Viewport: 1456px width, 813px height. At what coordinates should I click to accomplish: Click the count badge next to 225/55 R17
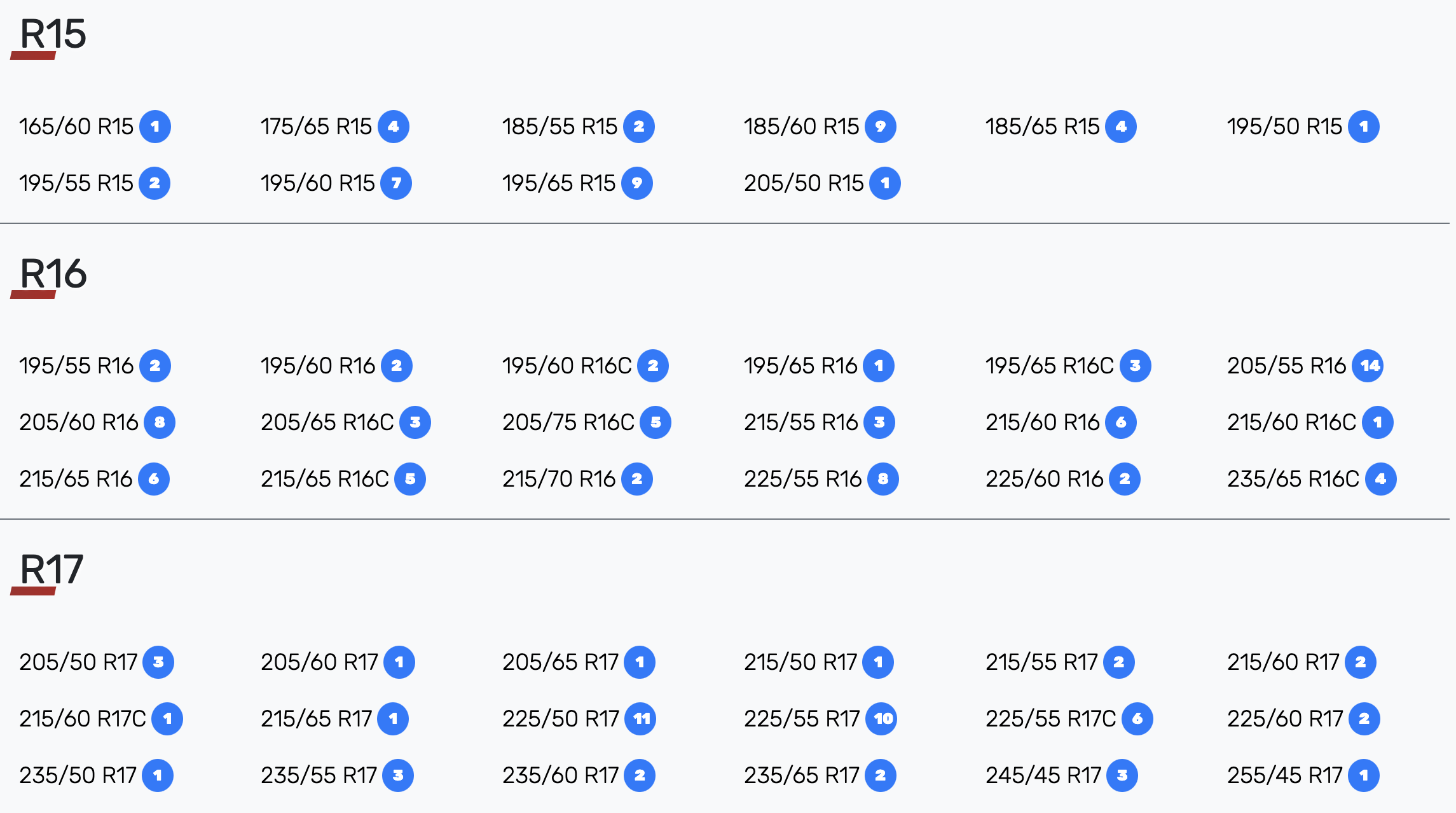tap(882, 719)
